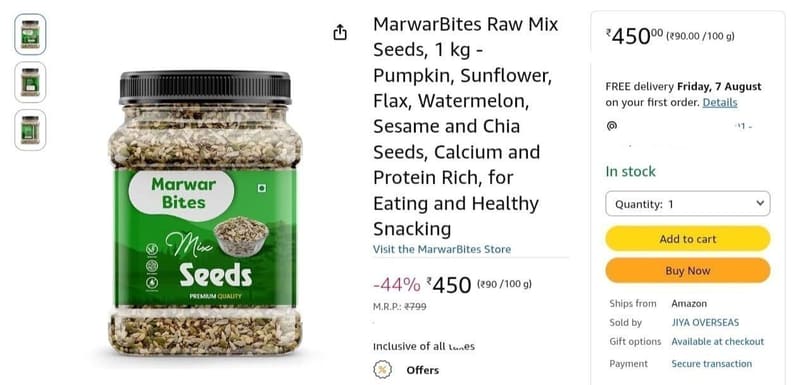Image resolution: width=800 pixels, height=385 pixels.
Task: Click the location pin icon
Action: click(x=611, y=125)
